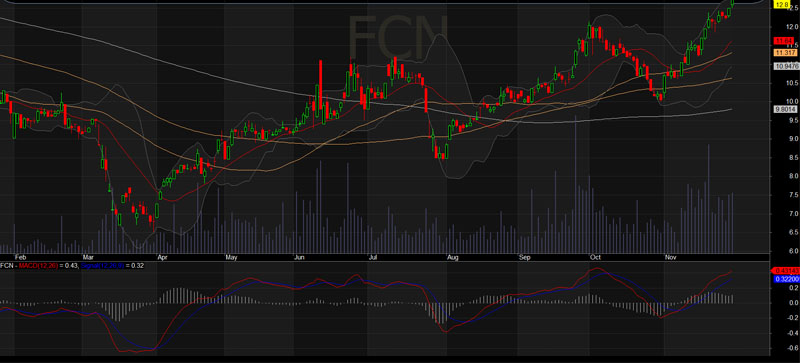The height and width of the screenshot is (363, 800).
Task: Click the 6.5 price axis label
Action: pyautogui.click(x=794, y=233)
